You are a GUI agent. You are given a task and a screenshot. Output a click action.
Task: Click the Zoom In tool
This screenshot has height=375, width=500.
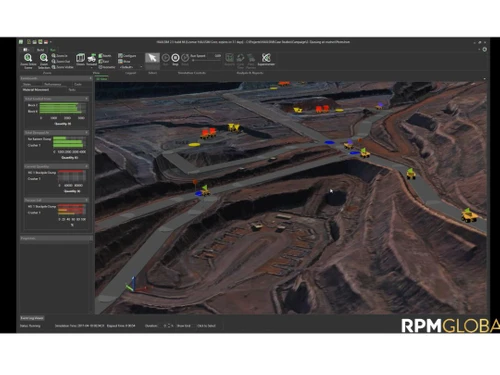click(60, 56)
